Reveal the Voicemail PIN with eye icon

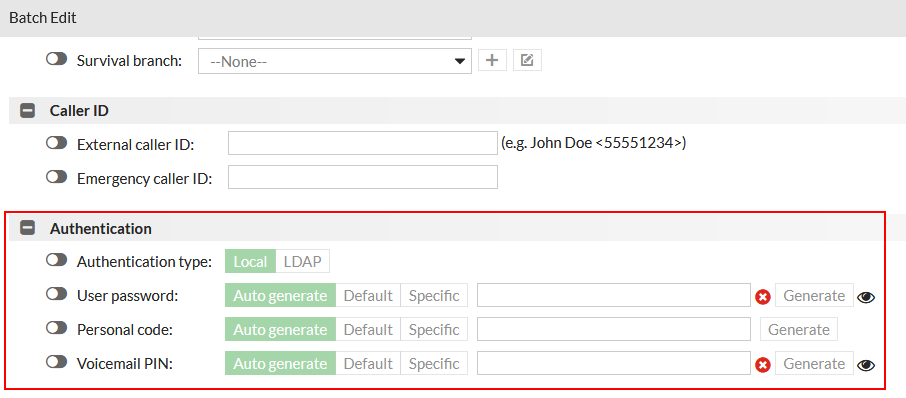point(866,365)
